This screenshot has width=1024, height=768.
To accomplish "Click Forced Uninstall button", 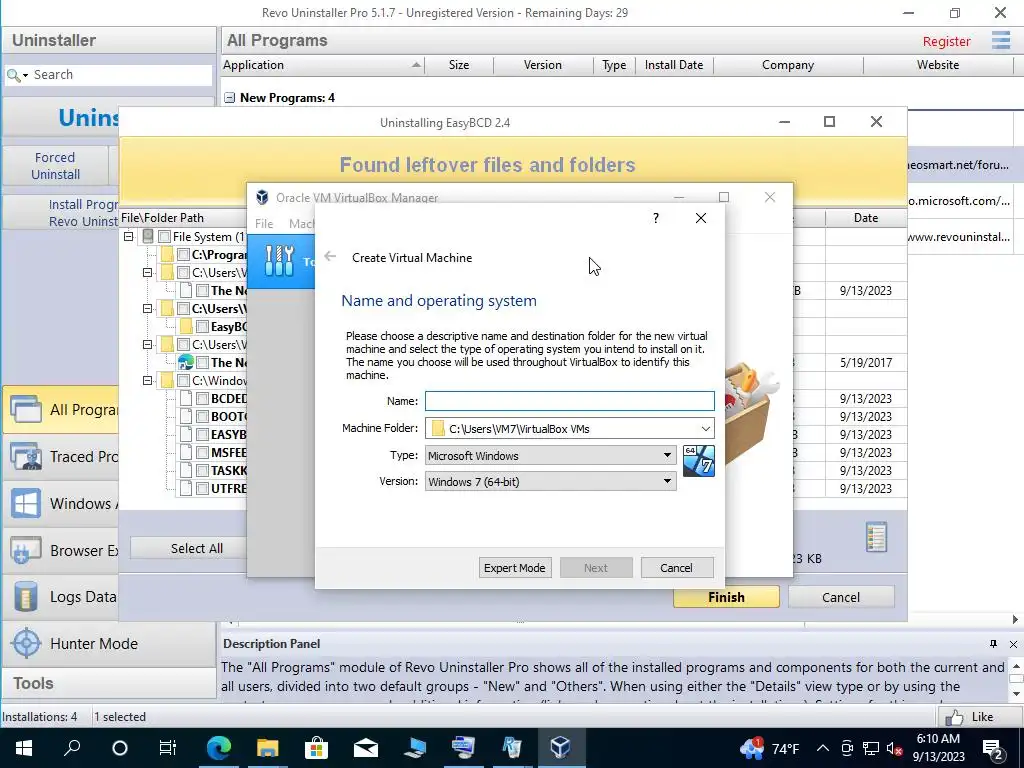I will click(56, 166).
